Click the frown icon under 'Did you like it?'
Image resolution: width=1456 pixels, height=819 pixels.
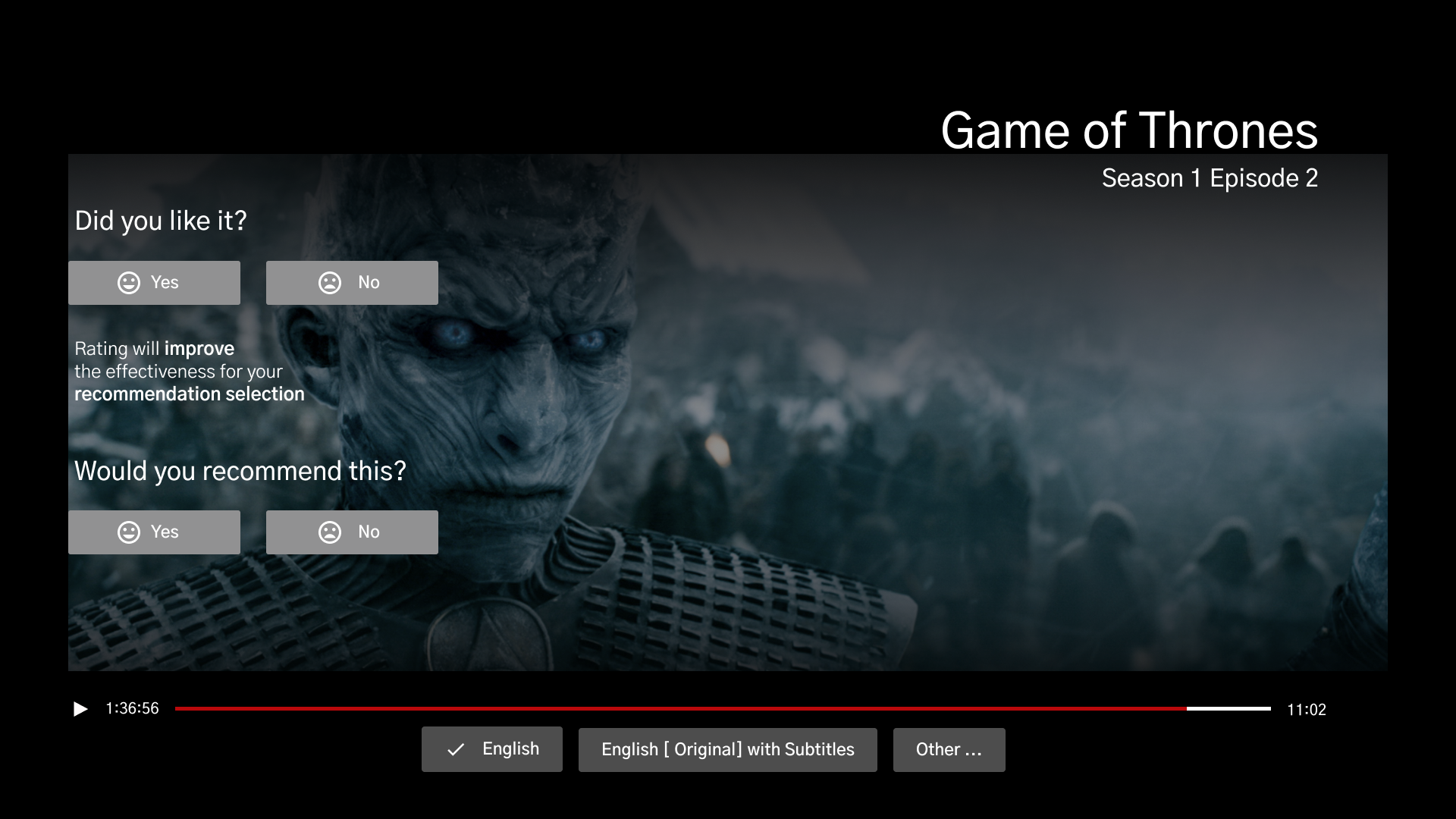[330, 283]
